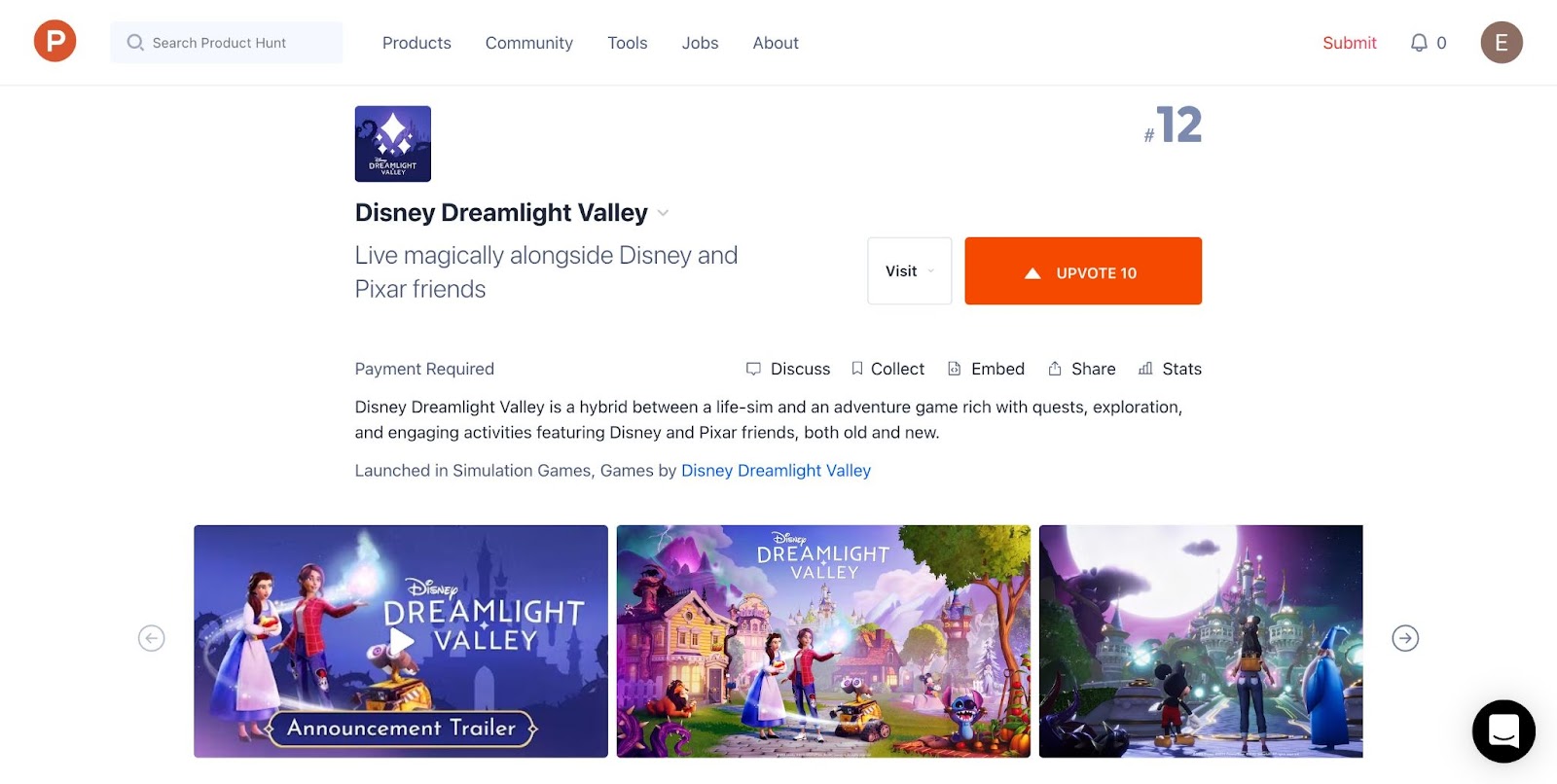Go to previous gallery image with left arrow
This screenshot has width=1557, height=784.
pos(152,638)
